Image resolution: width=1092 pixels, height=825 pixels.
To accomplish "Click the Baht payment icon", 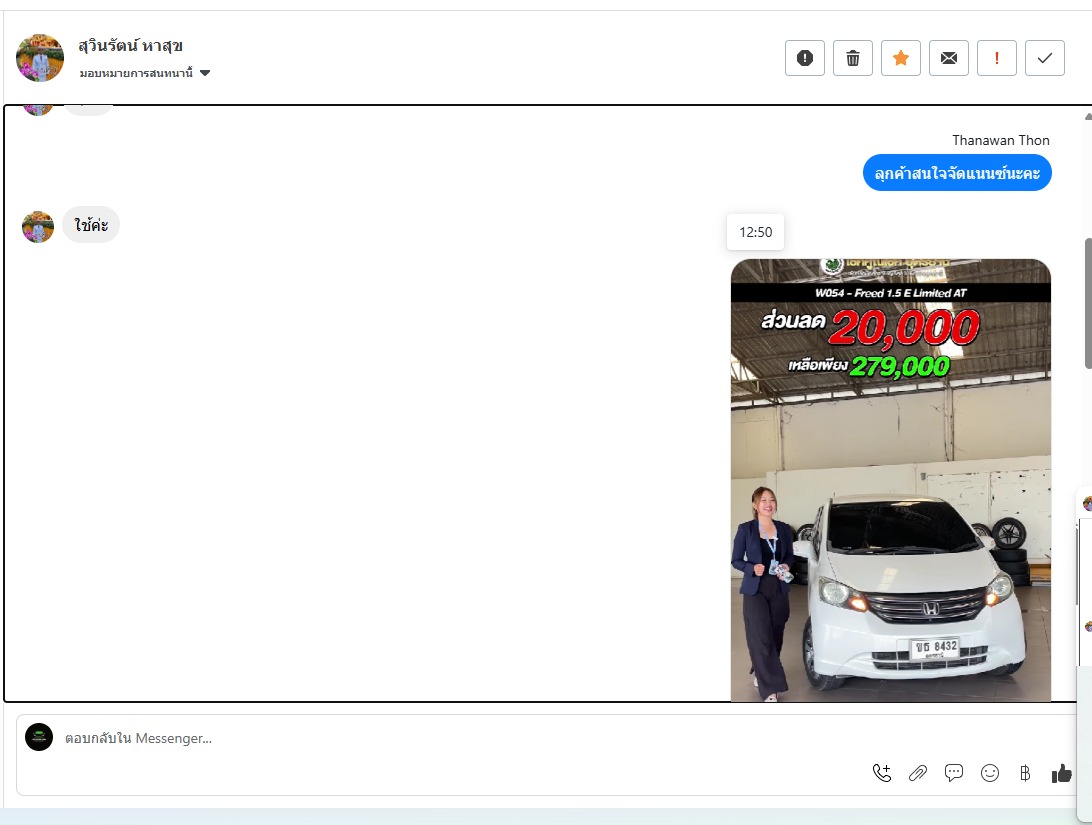I will 1025,773.
